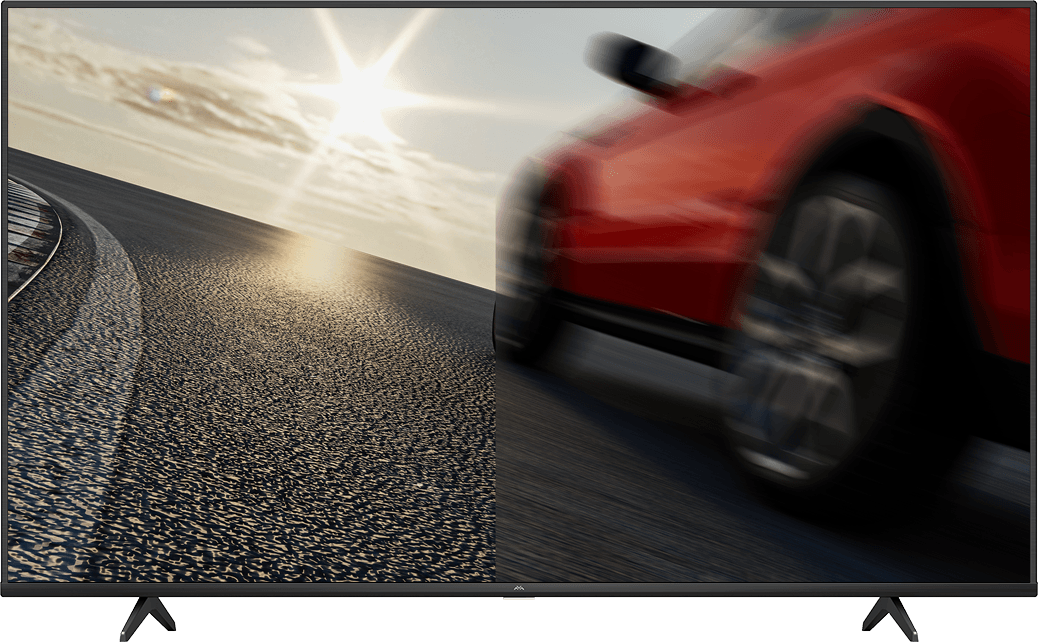This screenshot has width=1038, height=642.
Task: Click the small sensor bar below the logo
Action: pyautogui.click(x=518, y=598)
